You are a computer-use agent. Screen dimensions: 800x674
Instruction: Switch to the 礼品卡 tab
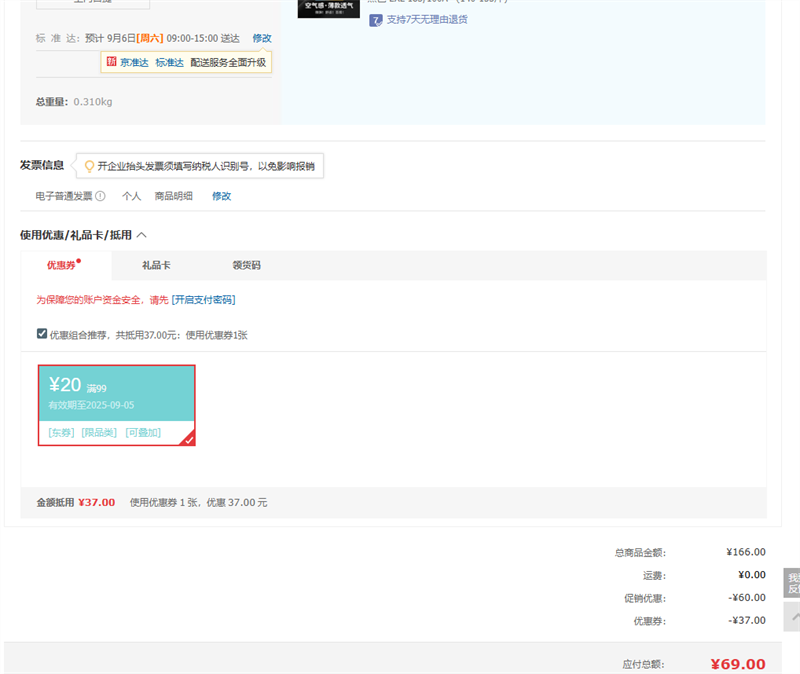(156, 265)
